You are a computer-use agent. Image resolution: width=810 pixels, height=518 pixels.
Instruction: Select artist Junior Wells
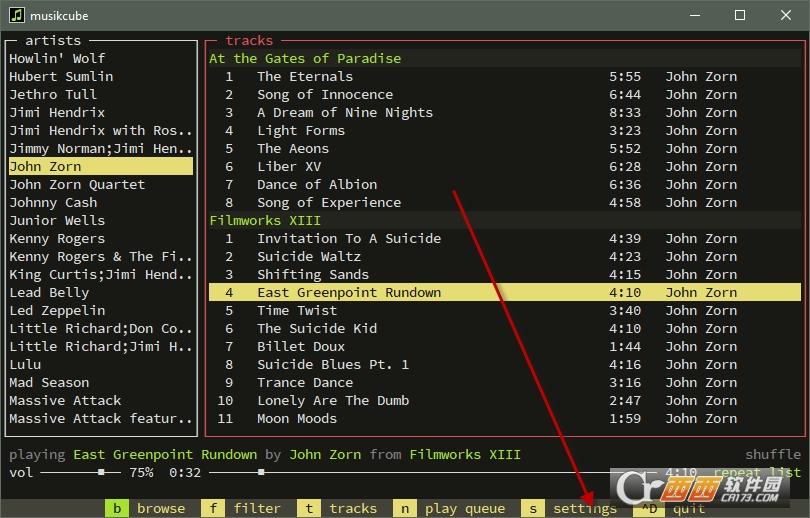pos(101,221)
